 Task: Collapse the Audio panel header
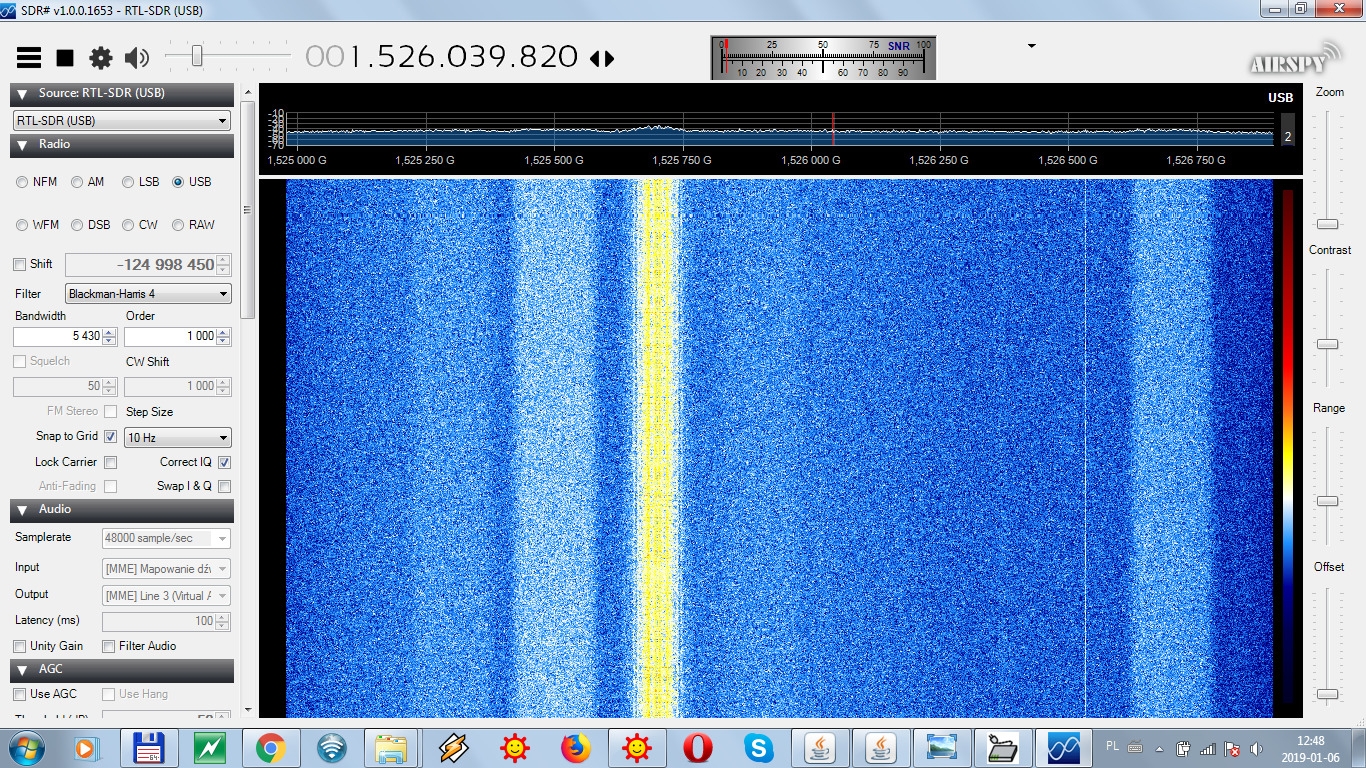tap(122, 510)
